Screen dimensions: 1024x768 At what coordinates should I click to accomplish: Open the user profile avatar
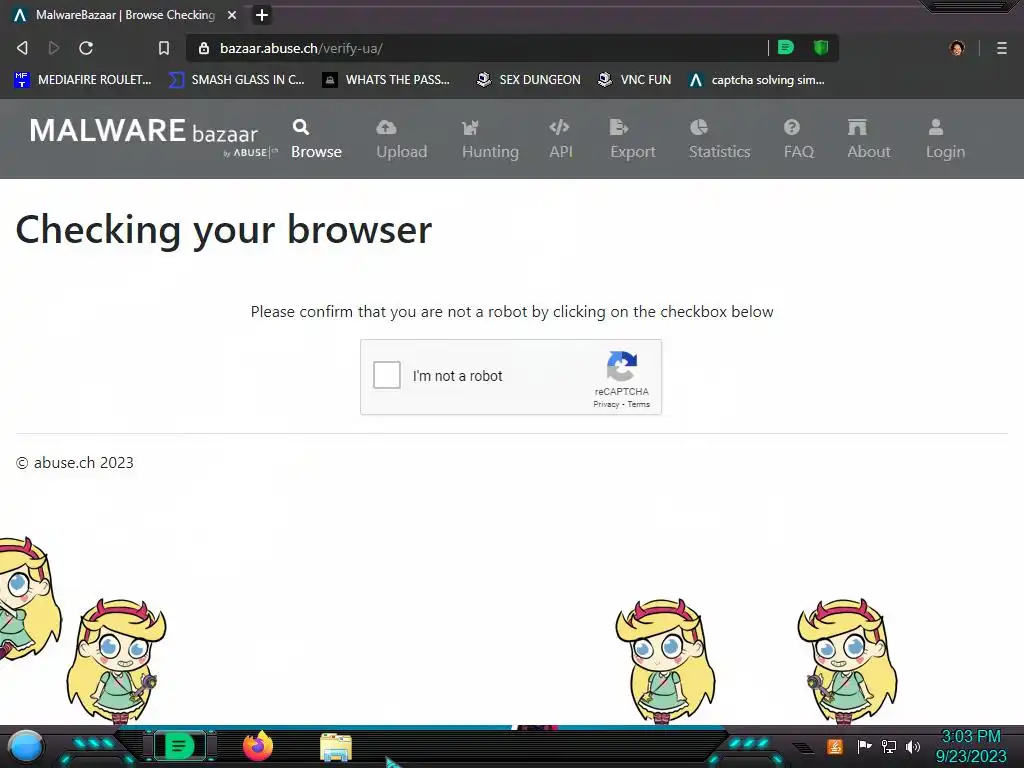(x=957, y=48)
